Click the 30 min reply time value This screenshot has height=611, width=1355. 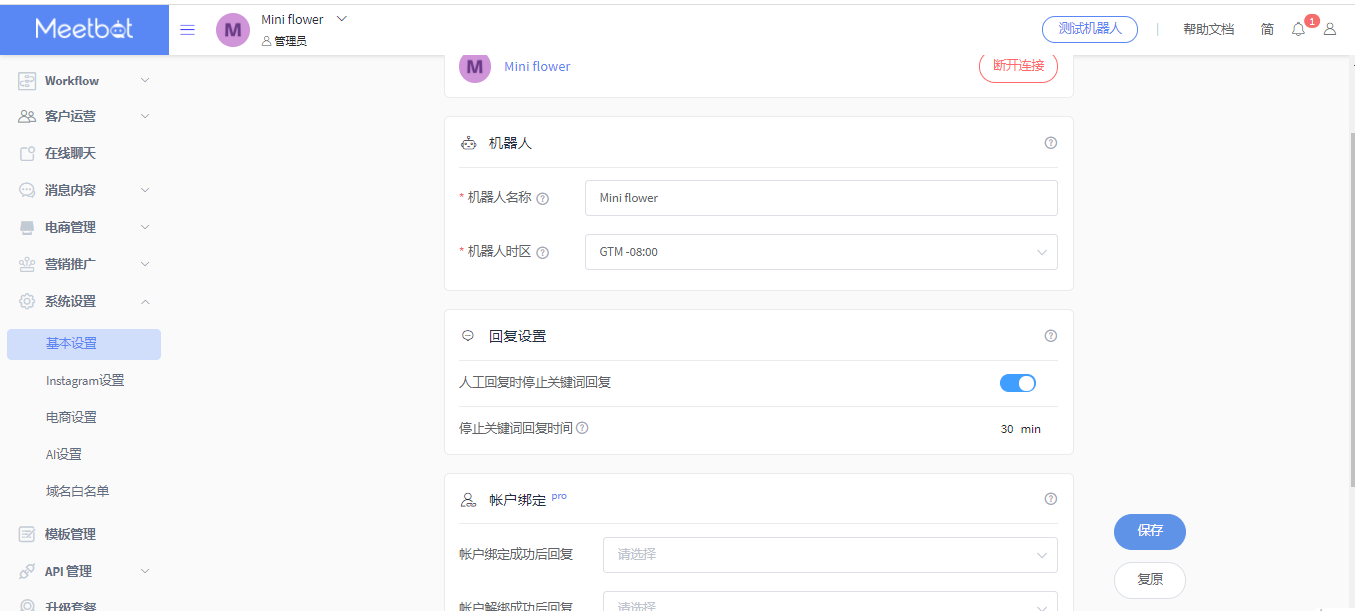point(1020,429)
